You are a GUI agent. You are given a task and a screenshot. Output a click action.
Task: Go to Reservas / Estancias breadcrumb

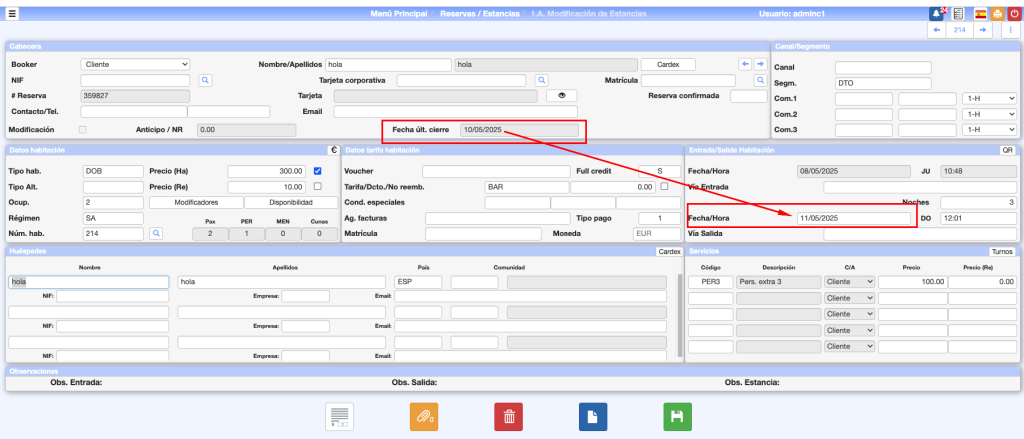(x=479, y=14)
